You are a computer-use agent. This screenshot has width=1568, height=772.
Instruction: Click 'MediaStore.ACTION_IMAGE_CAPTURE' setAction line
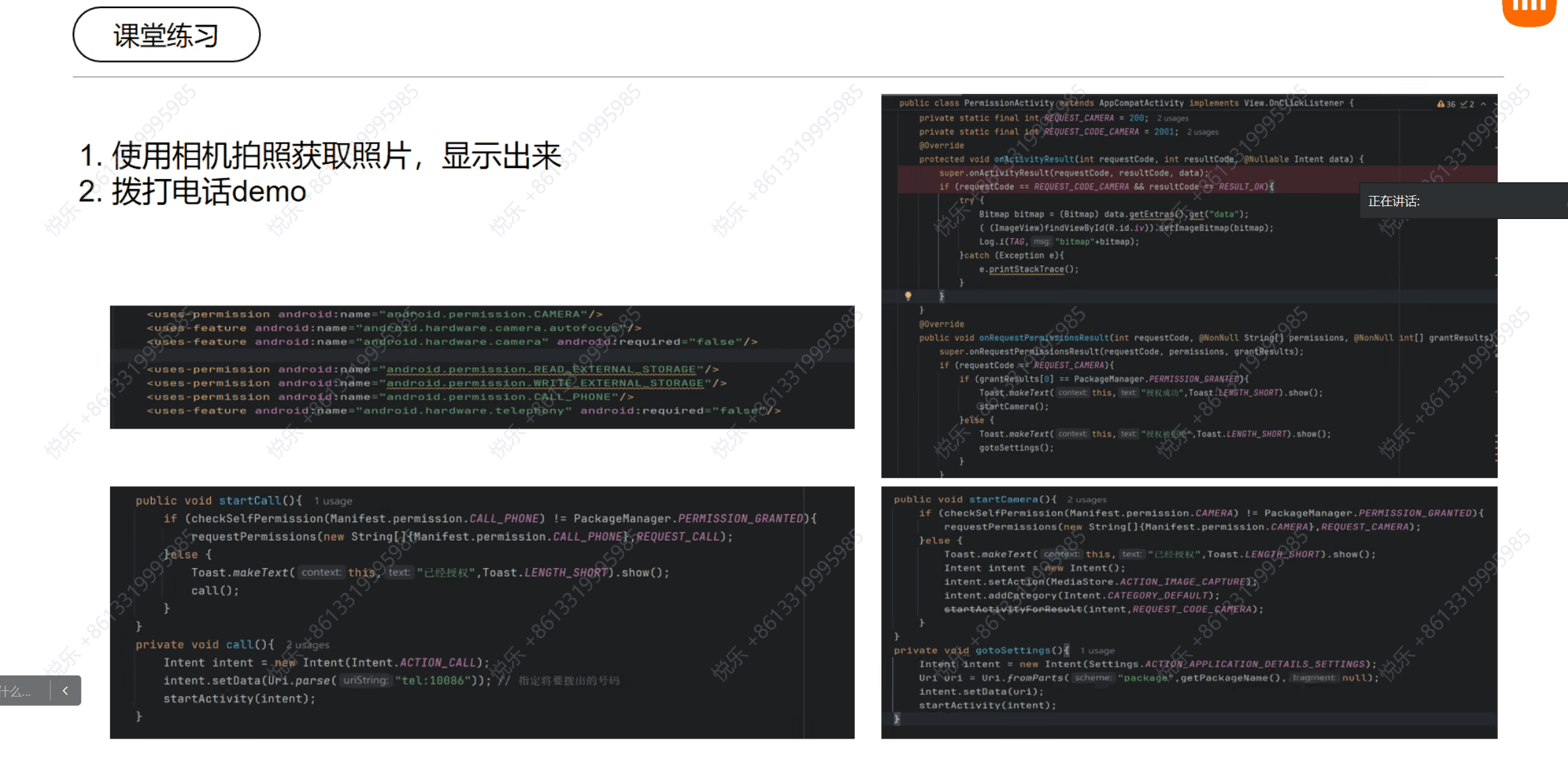point(1101,582)
